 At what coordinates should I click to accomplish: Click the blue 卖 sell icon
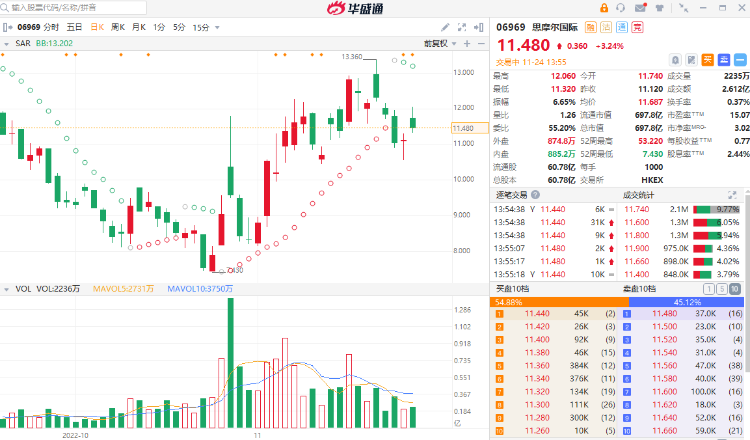tap(724, 59)
